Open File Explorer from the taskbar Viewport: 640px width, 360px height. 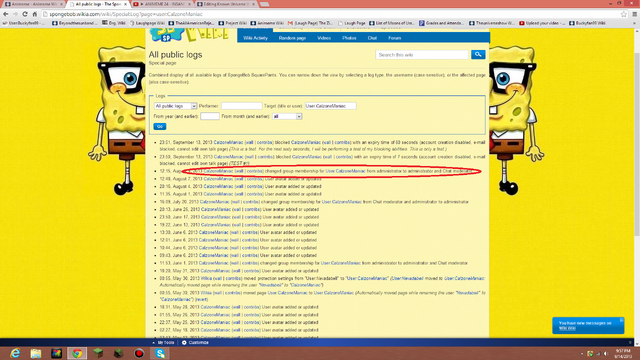36,353
